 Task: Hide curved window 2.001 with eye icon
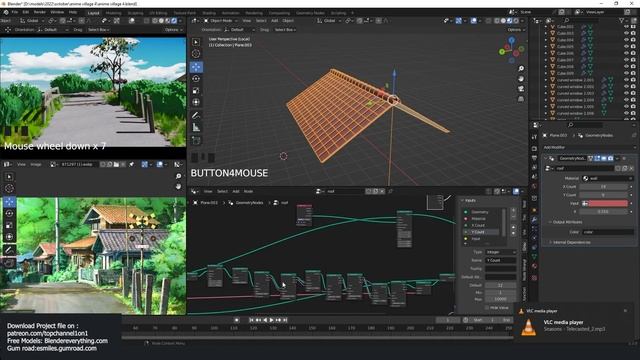point(626,80)
